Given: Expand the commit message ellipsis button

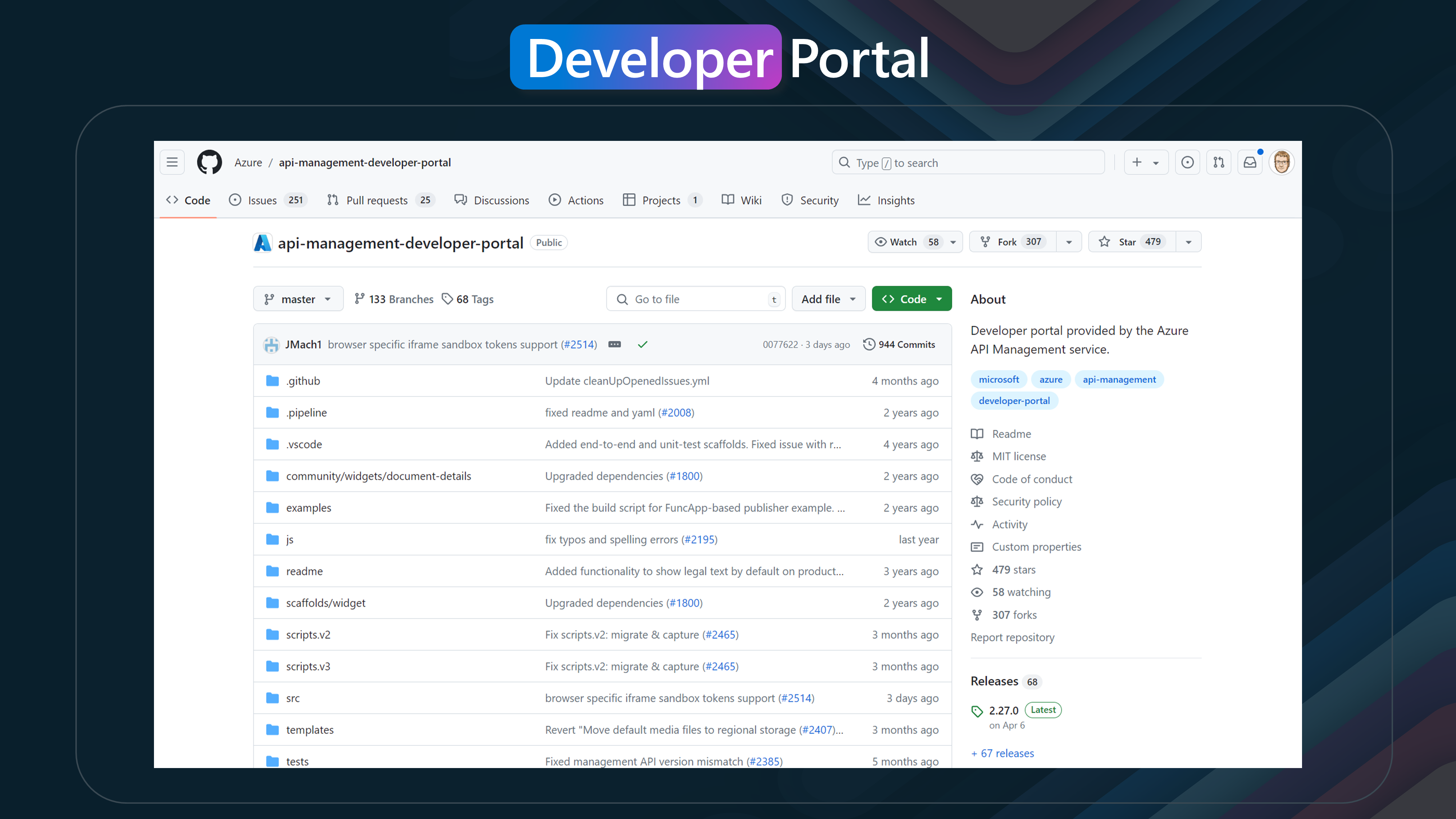Looking at the screenshot, I should coord(614,345).
